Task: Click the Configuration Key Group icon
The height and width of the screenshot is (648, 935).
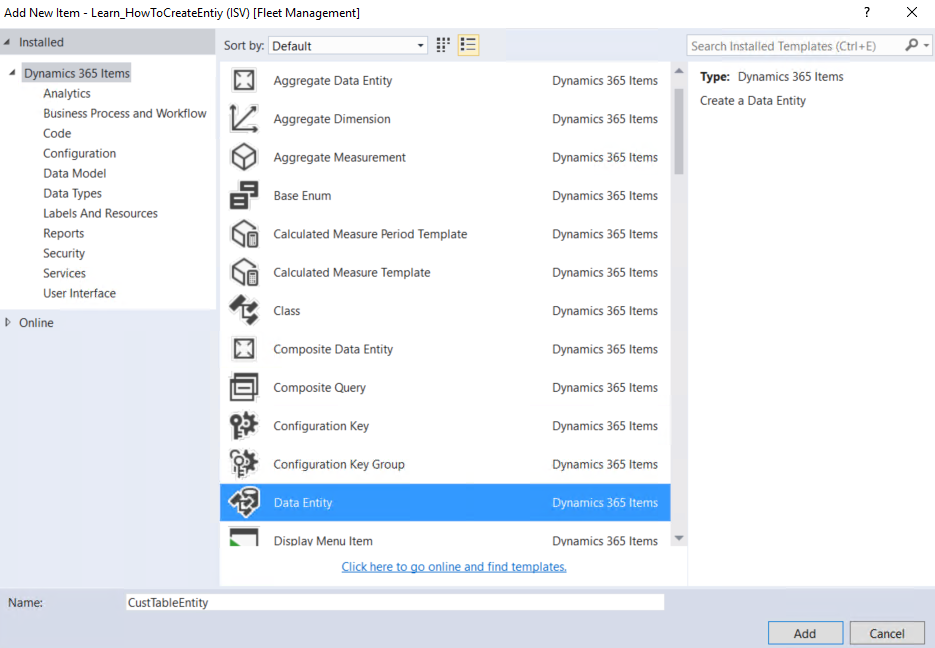Action: pos(244,464)
